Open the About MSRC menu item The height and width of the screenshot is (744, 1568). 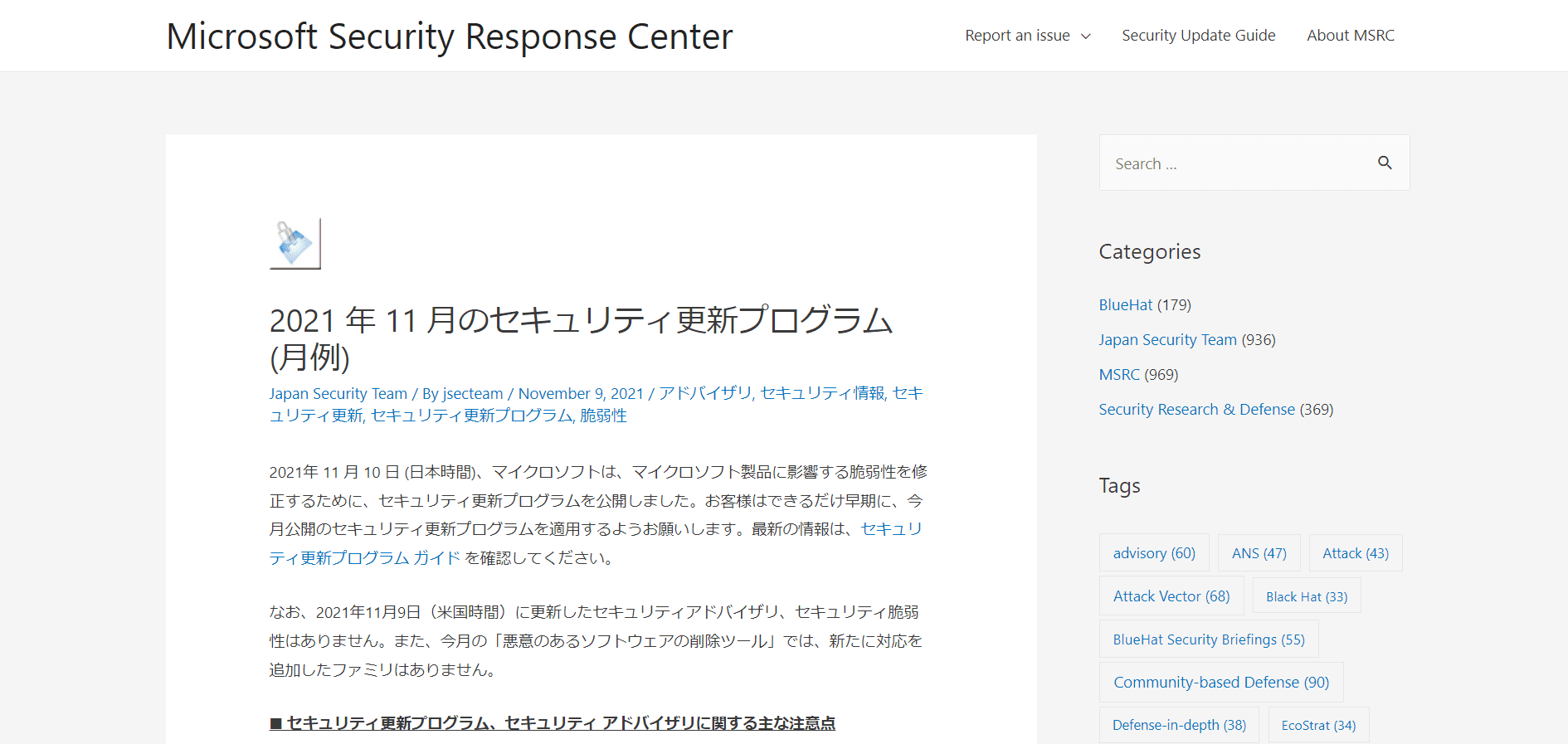point(1350,36)
